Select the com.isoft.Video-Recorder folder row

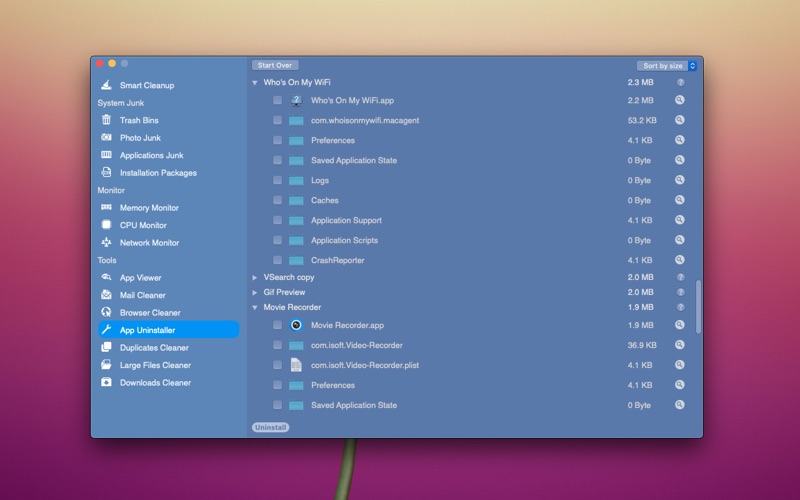point(472,345)
